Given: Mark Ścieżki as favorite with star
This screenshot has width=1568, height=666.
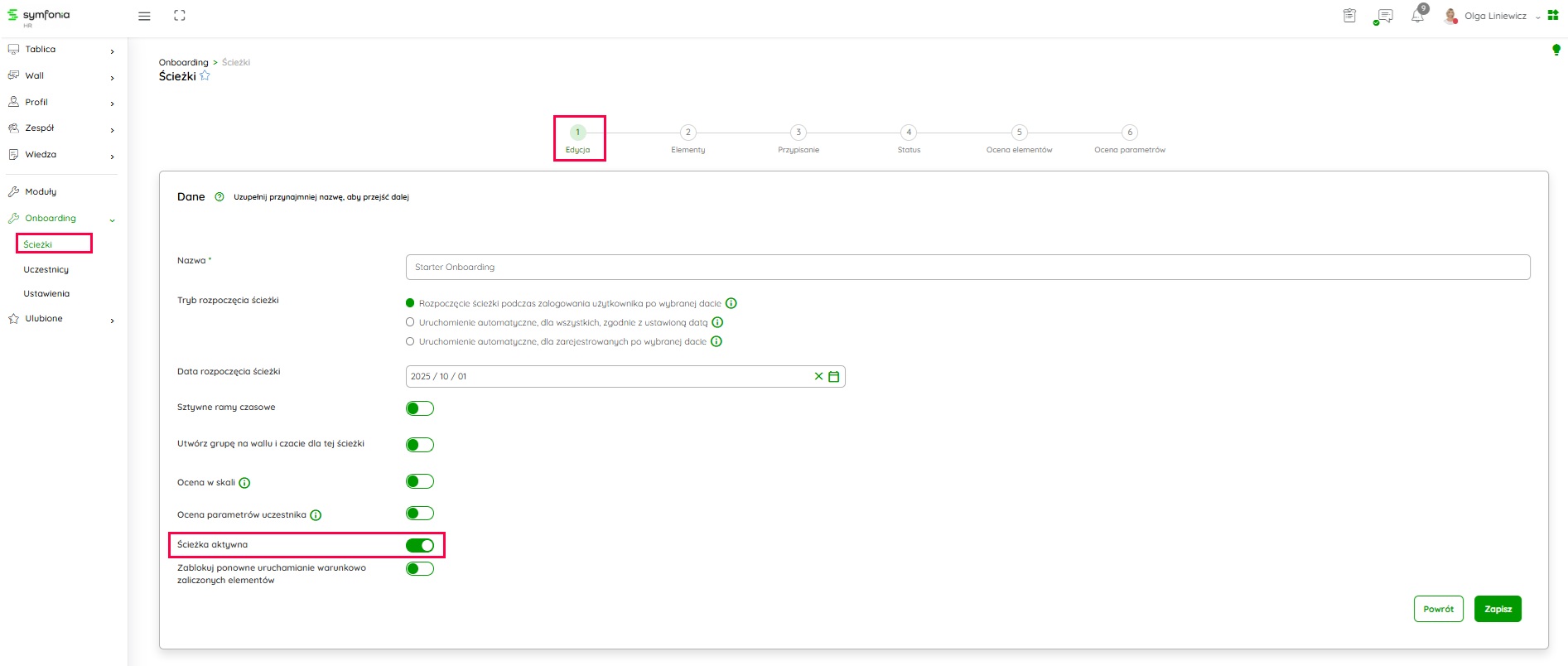Looking at the screenshot, I should point(205,76).
